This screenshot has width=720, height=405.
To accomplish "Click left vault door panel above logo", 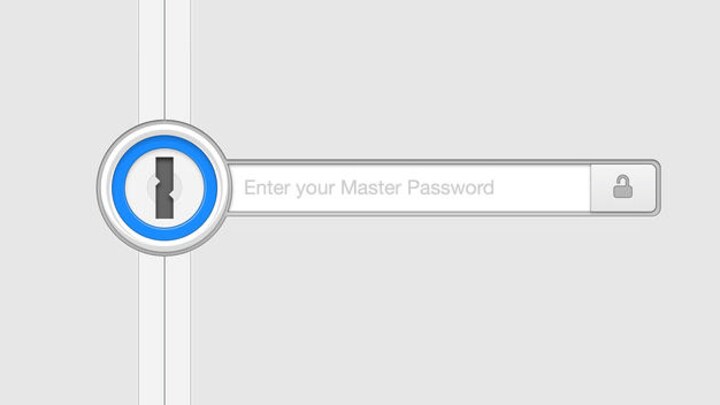I will click(x=151, y=60).
